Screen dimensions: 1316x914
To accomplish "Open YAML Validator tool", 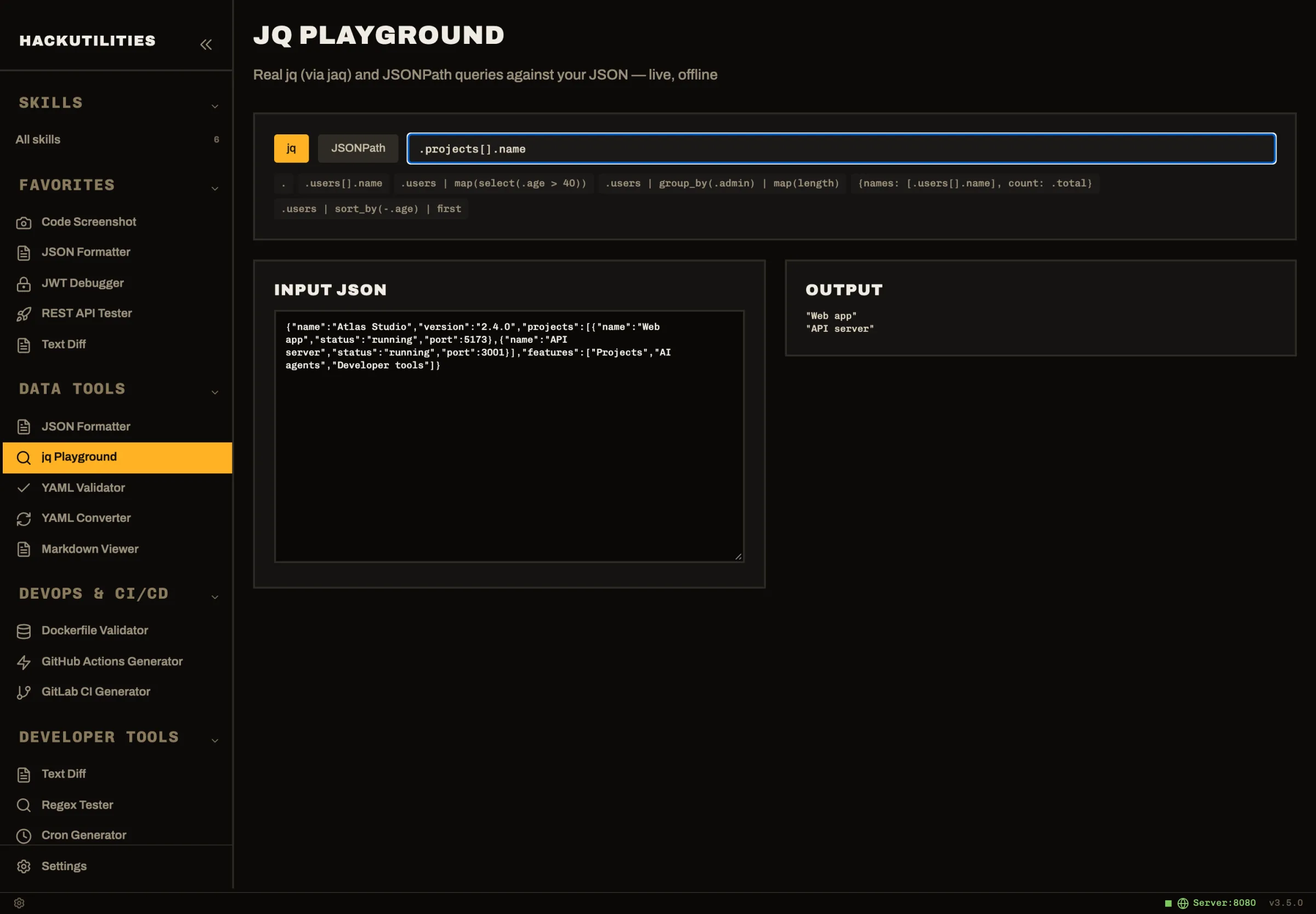I will (117, 487).
